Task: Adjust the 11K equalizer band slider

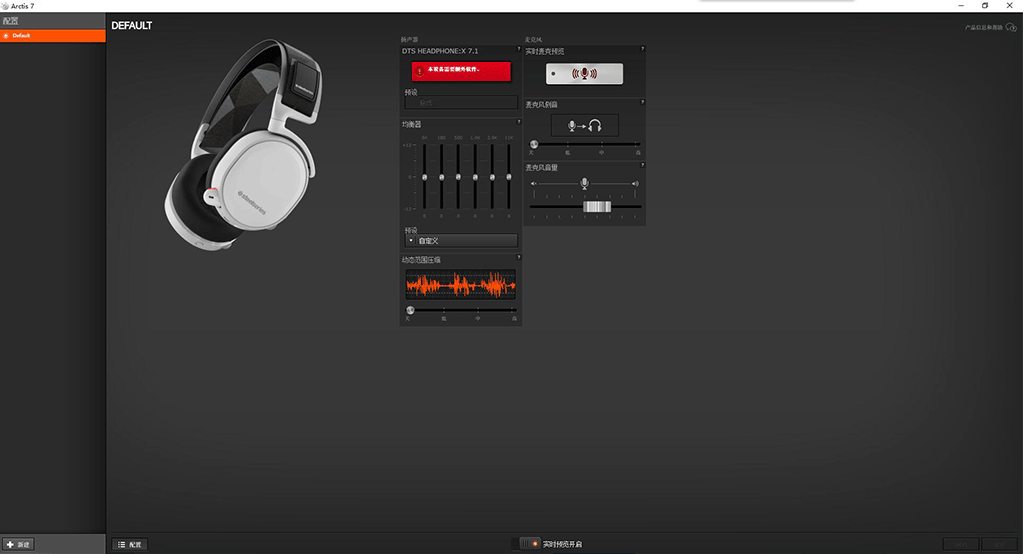Action: (509, 177)
